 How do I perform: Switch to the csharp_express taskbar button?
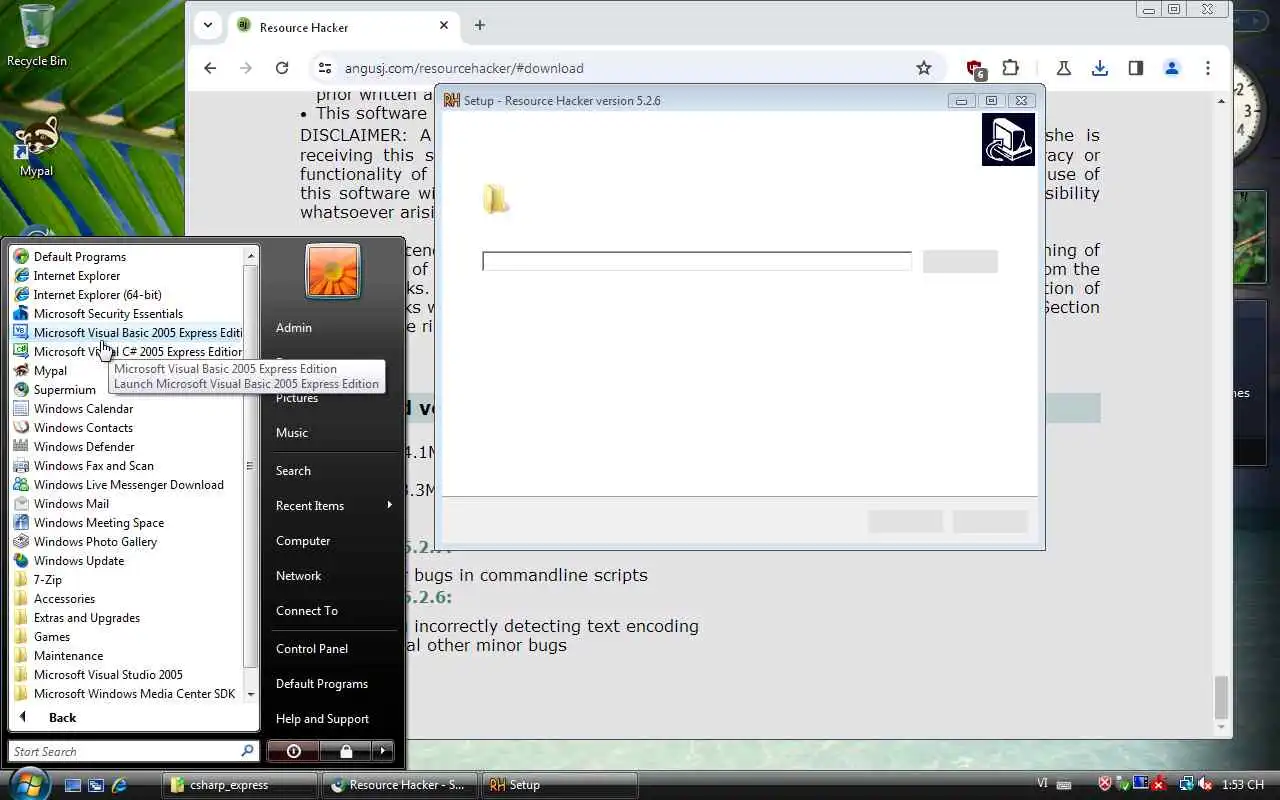240,785
